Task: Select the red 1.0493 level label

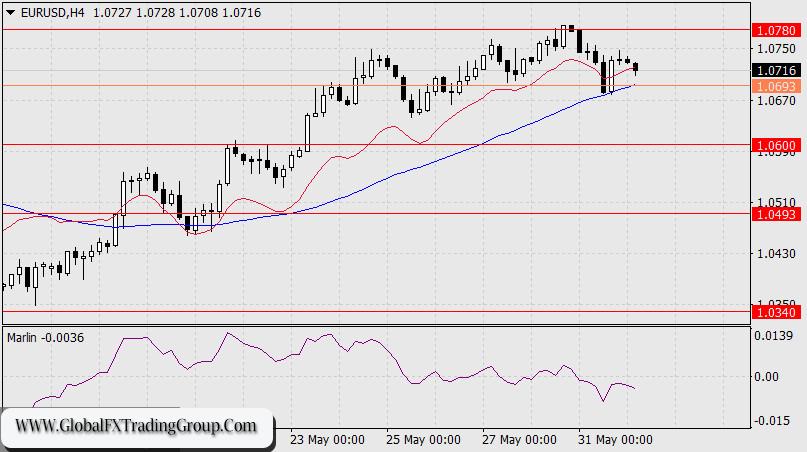Action: tap(777, 214)
